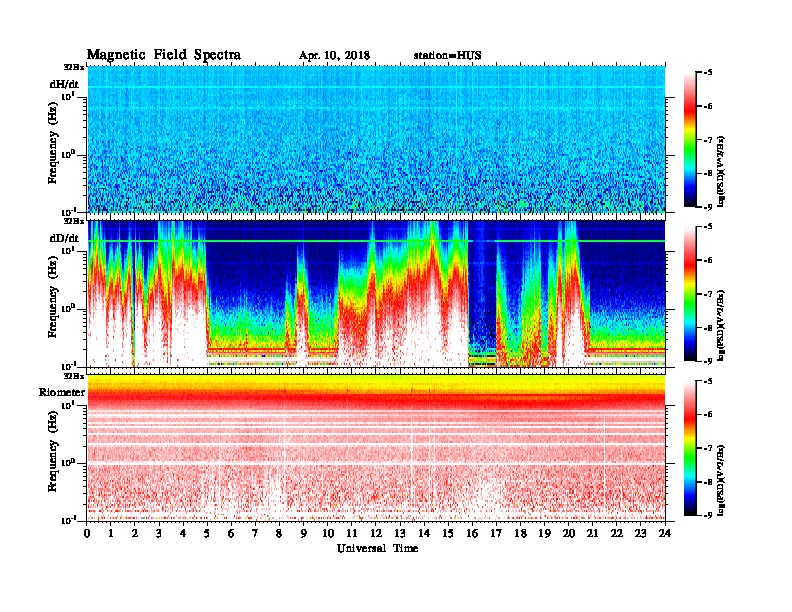Screen dimensions: 792x612
Task: Click hour tick label "21" on time axis
Action: pos(592,533)
